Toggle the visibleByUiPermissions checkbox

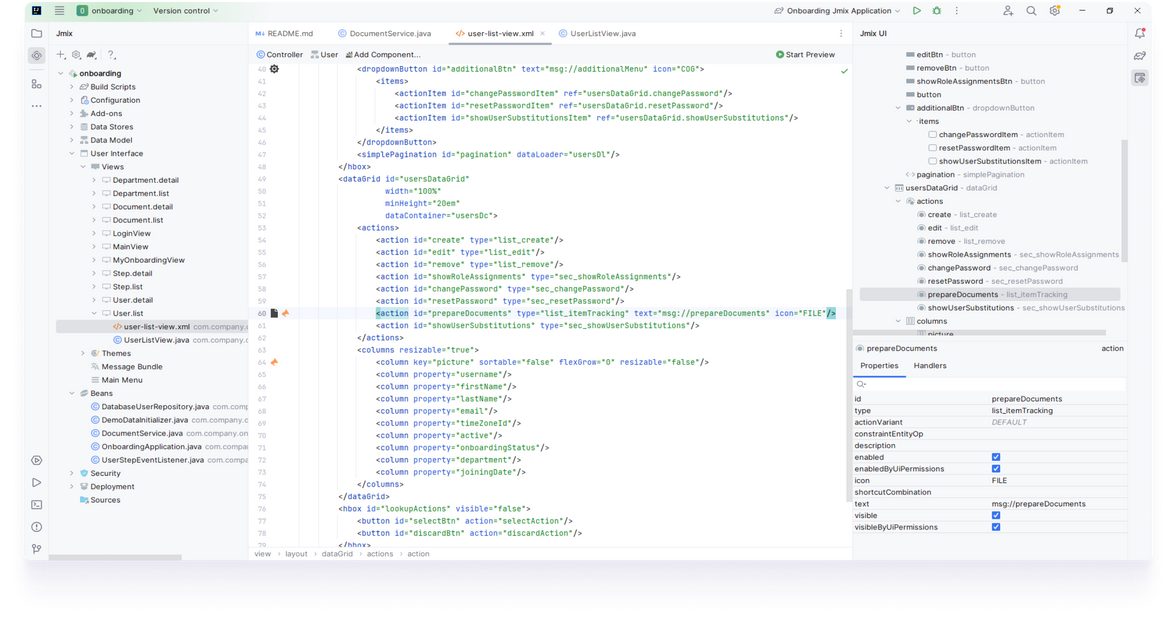996,527
